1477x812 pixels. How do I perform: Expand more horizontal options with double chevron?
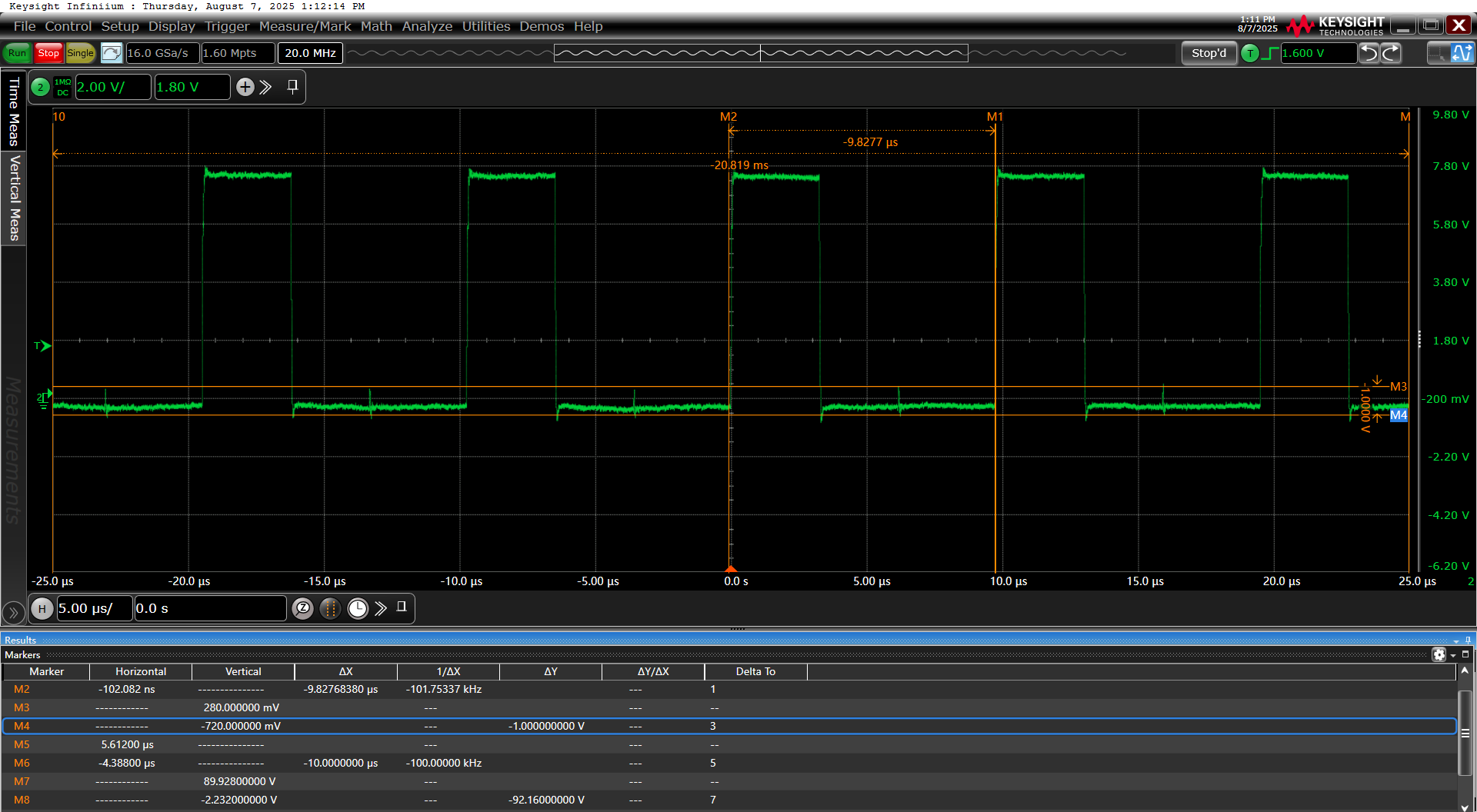(381, 608)
